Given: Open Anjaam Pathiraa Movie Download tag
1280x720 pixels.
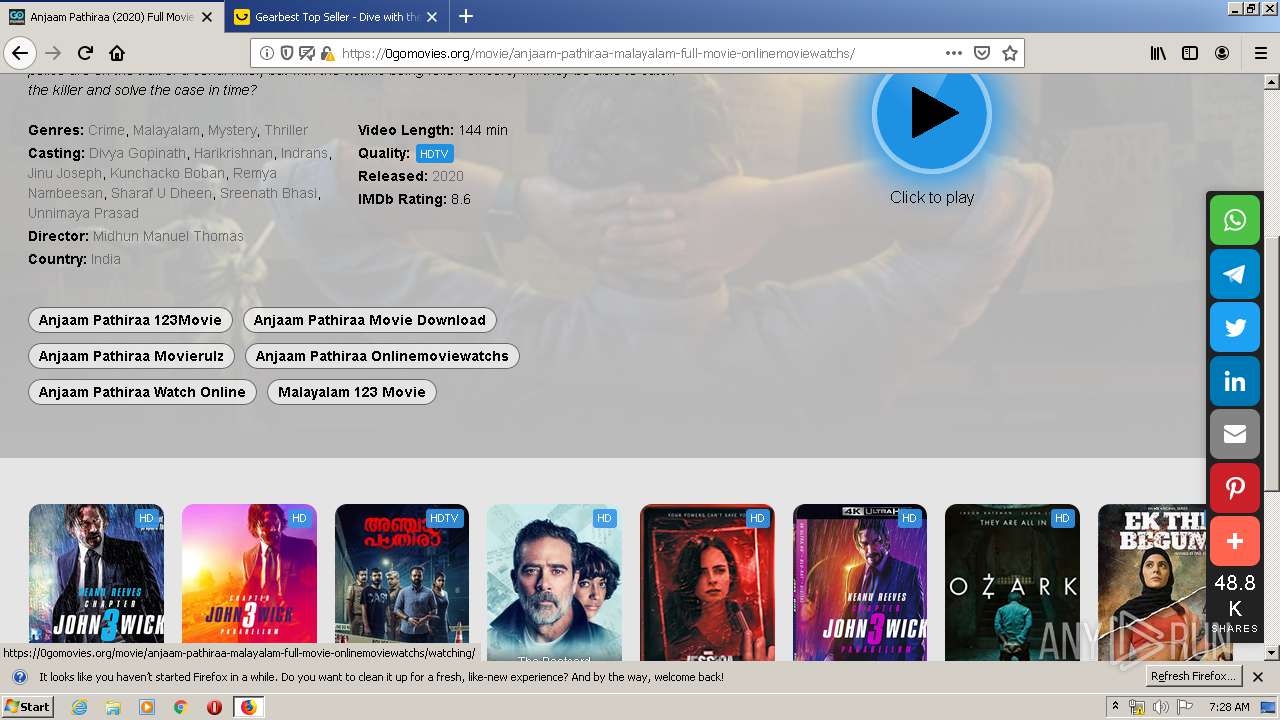Looking at the screenshot, I should [369, 320].
